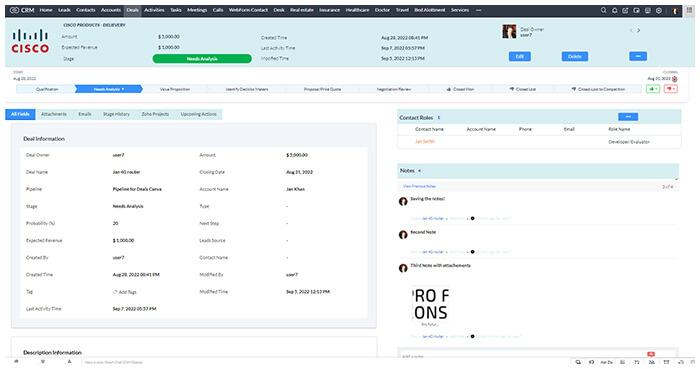
Task: Click the closing date reminder icon
Action: 675,79
